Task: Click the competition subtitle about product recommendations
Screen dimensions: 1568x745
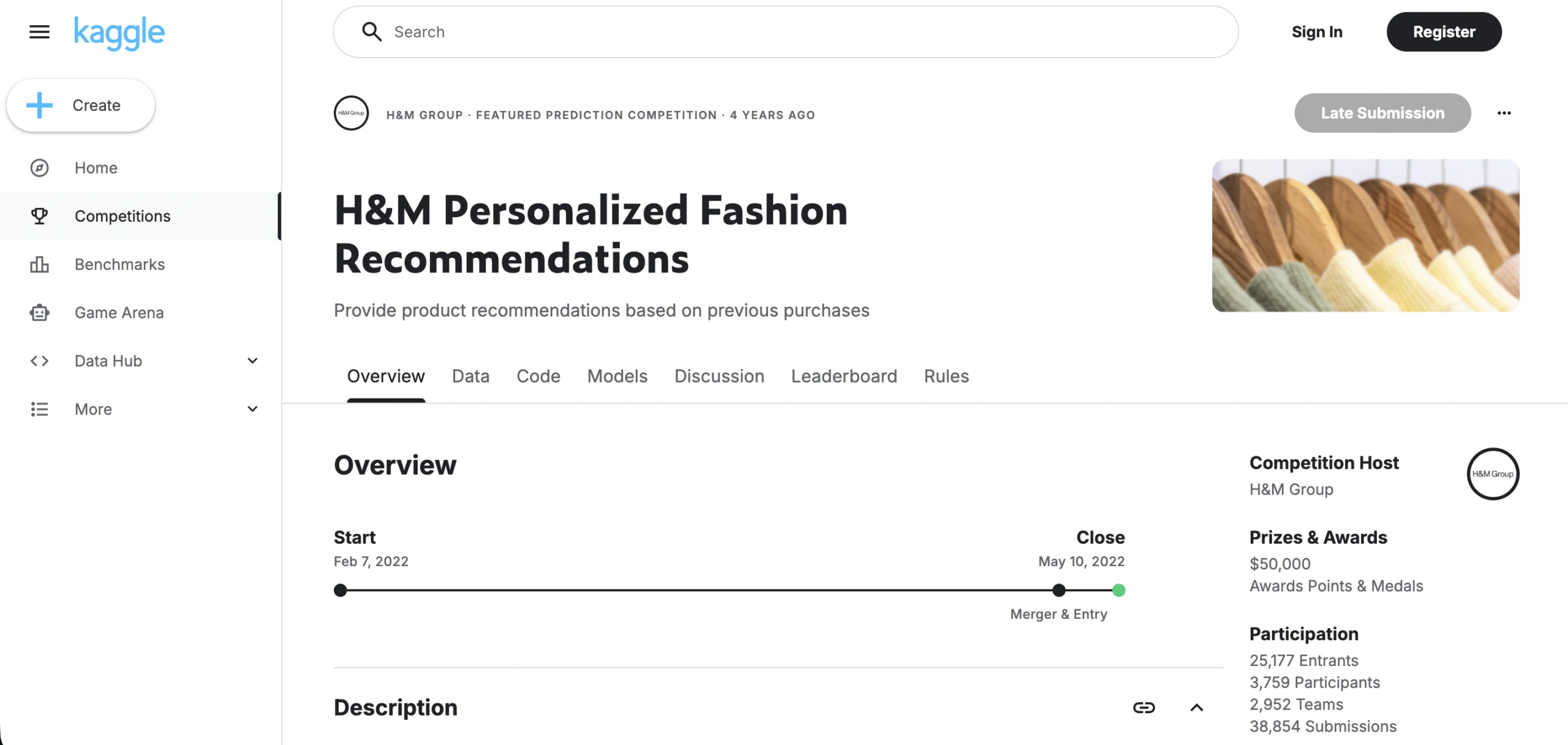Action: 601,310
